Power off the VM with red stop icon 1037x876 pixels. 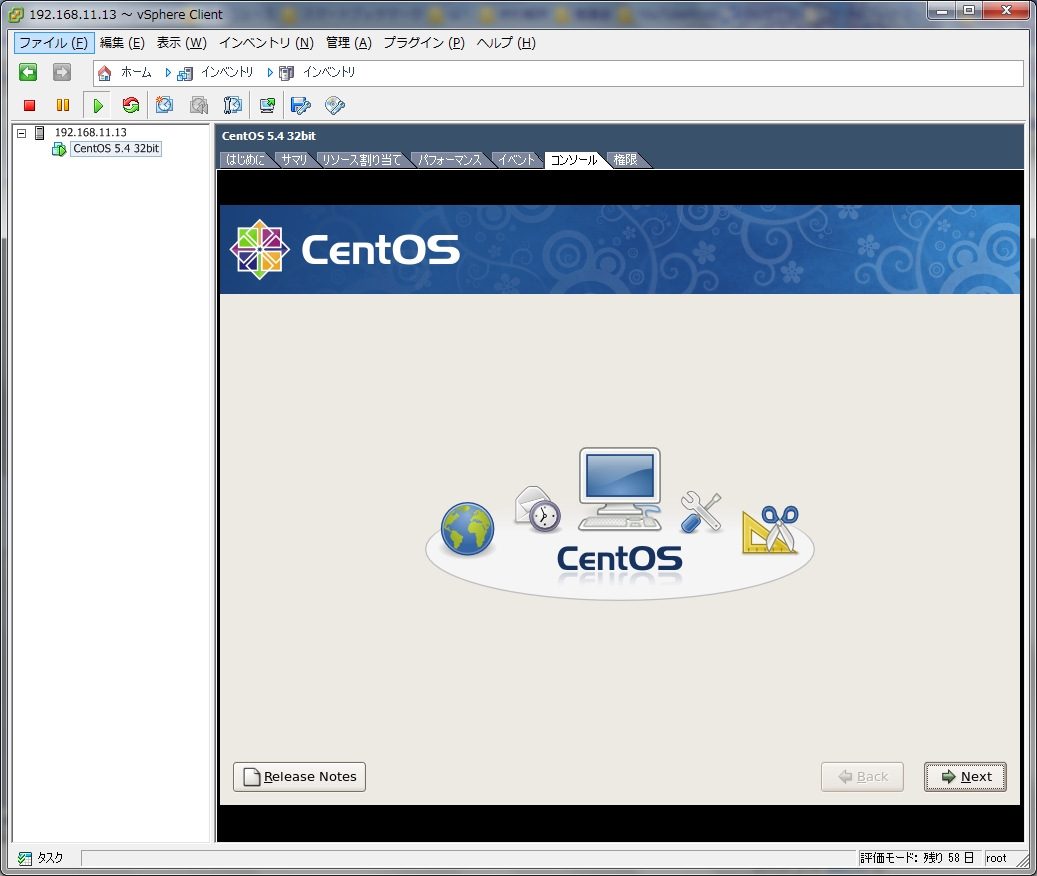click(x=29, y=105)
